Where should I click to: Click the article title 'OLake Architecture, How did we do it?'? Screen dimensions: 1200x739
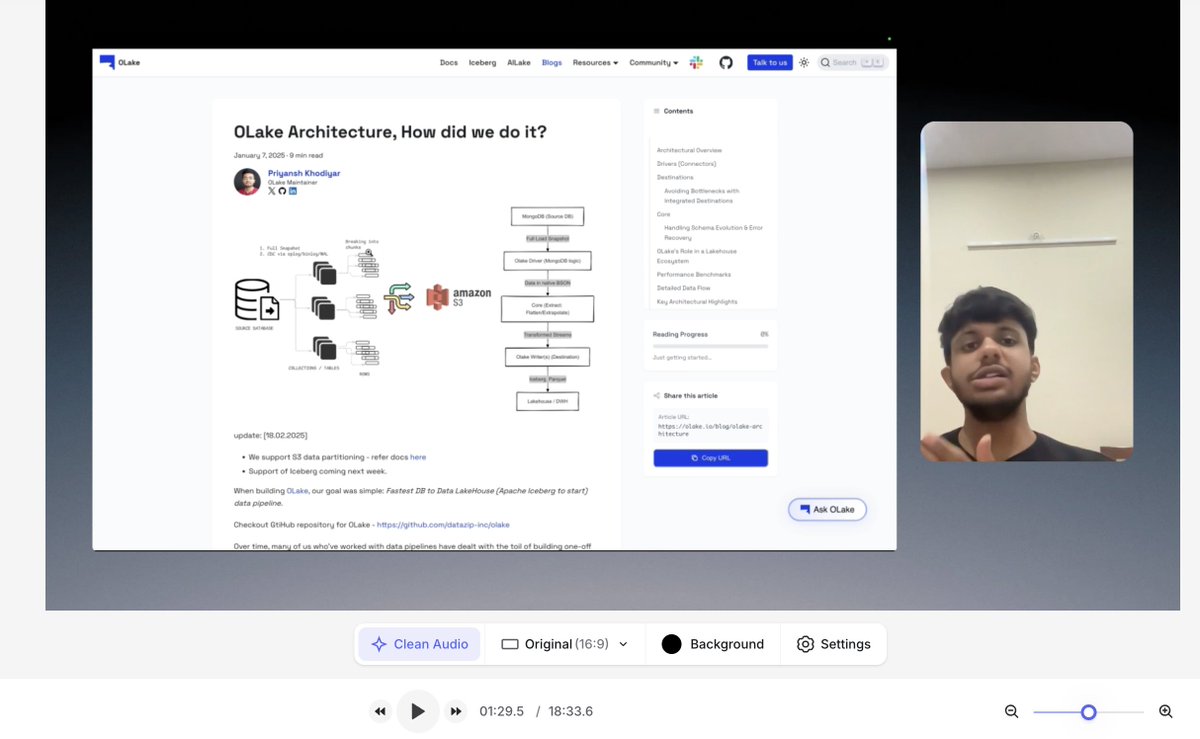[390, 132]
